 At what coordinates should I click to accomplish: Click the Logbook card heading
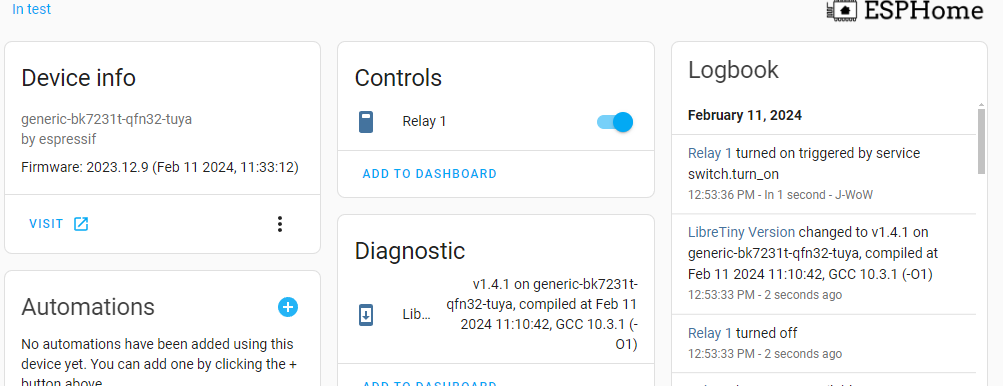tap(733, 70)
